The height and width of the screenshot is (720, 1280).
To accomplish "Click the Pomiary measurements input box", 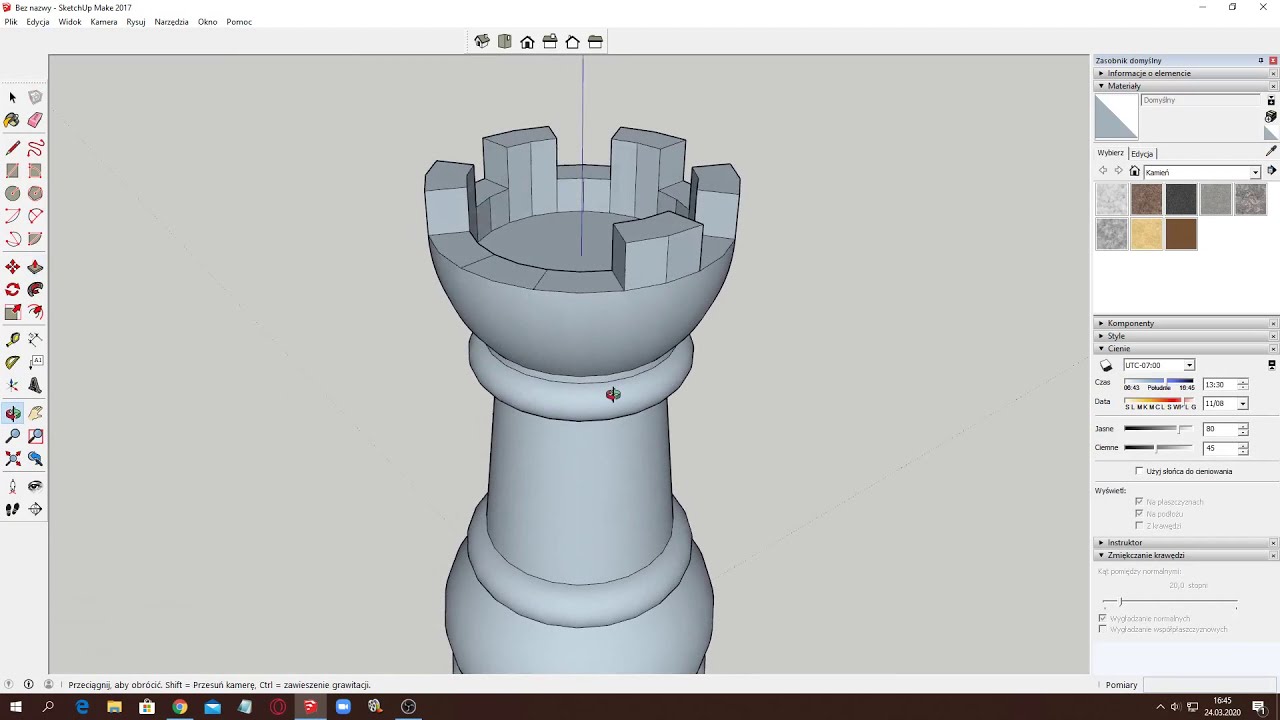I will click(x=1210, y=685).
